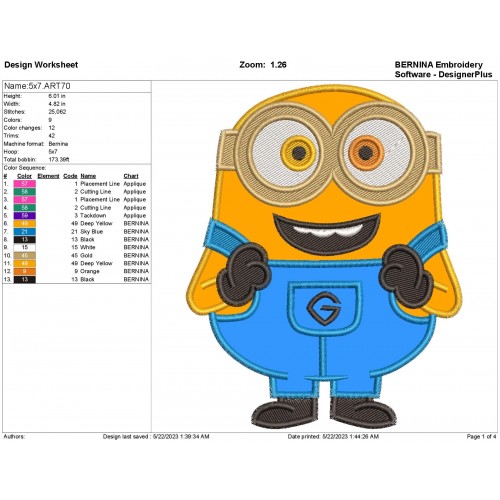This screenshot has height=500, width=500.
Task: Click the Trims value '42'
Action: 52,136
